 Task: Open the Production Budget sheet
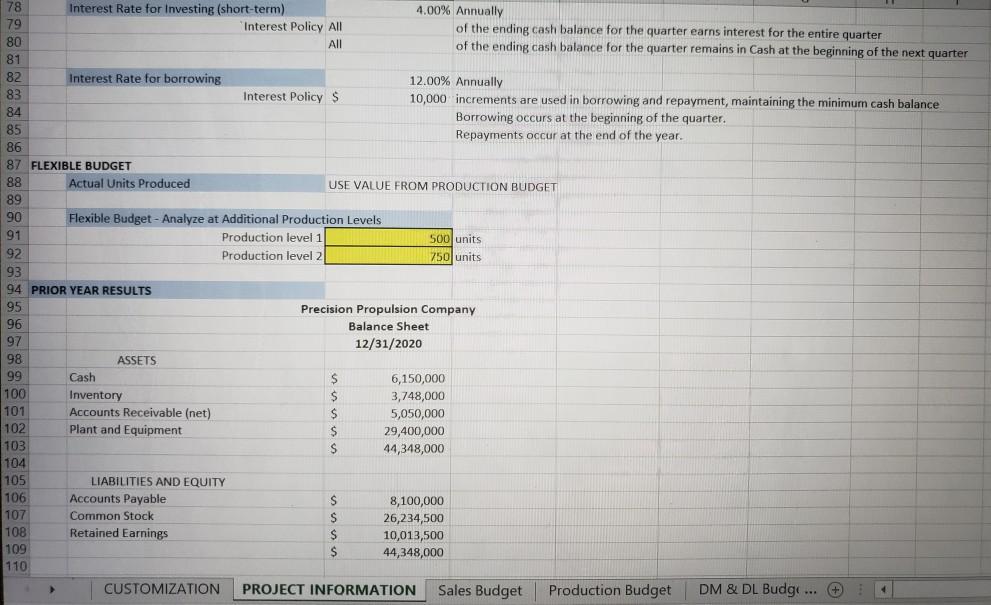pos(609,590)
